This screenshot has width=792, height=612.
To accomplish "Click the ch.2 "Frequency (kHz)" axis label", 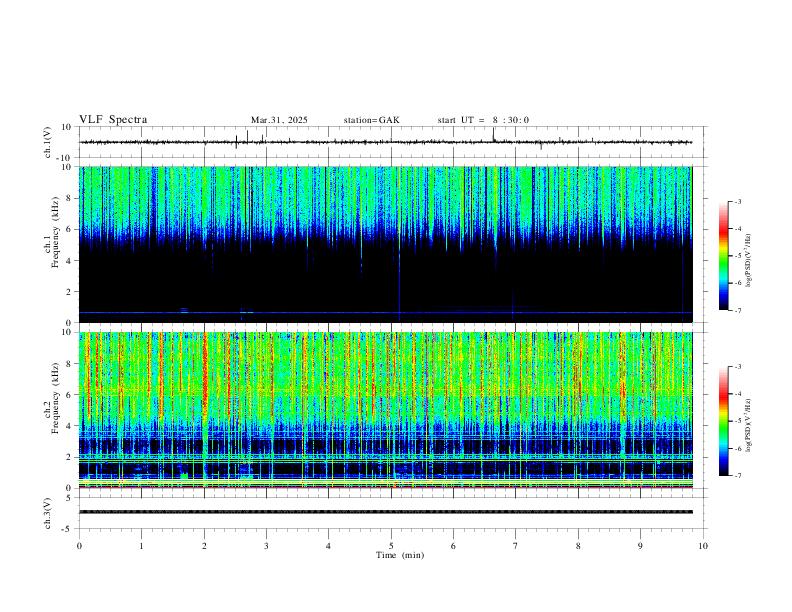I will coord(55,397).
